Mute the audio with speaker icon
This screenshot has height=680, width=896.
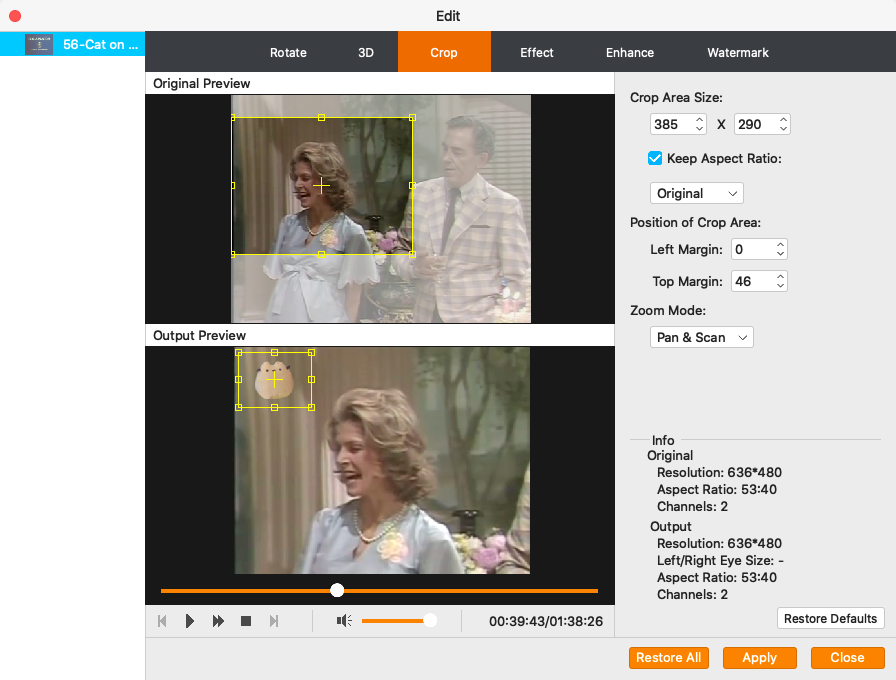[x=344, y=621]
